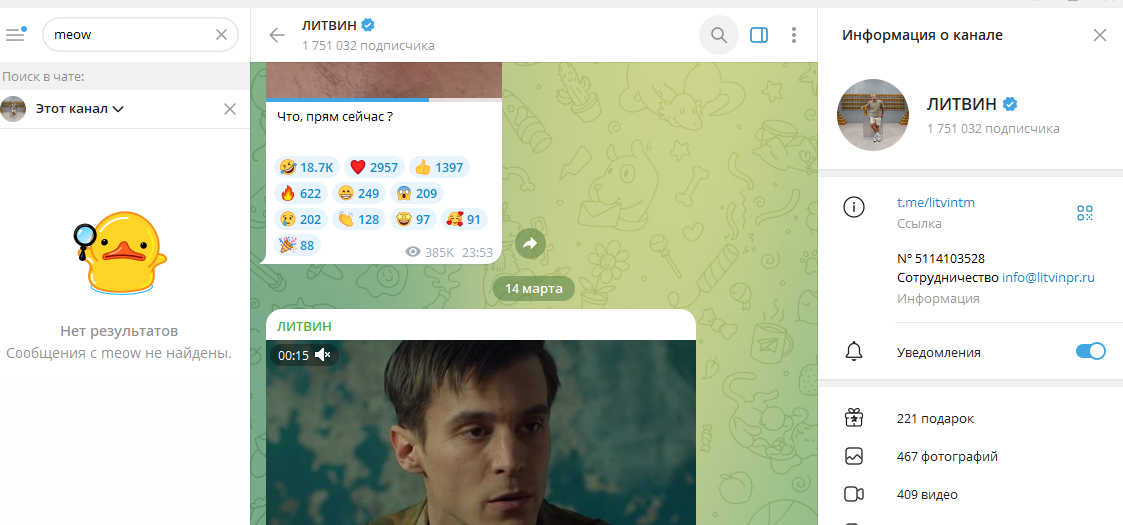Add screaming face reaction with 209
1123x525 pixels.
tap(416, 193)
